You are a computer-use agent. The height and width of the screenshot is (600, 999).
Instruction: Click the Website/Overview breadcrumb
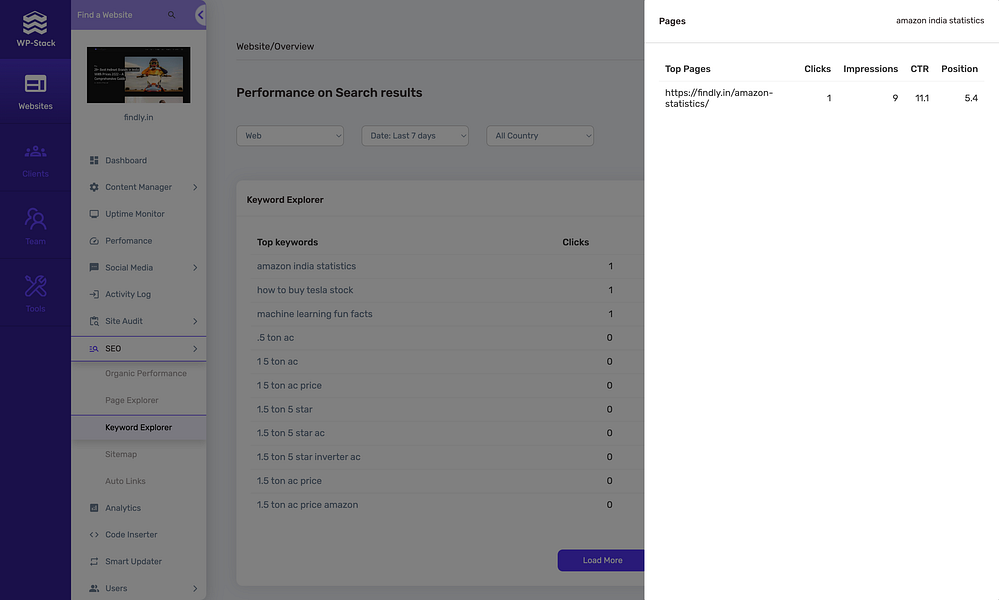(x=275, y=46)
